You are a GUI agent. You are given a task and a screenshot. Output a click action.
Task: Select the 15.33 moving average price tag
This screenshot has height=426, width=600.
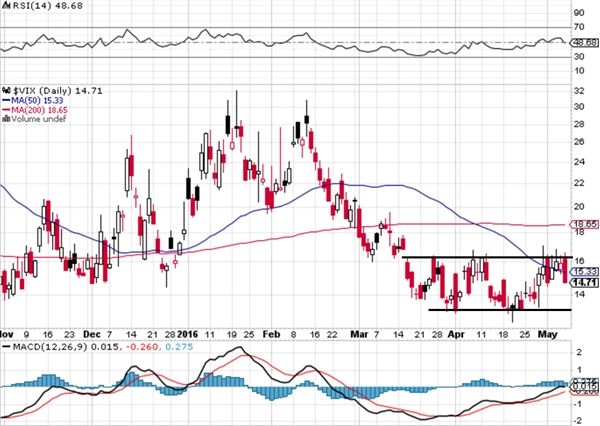pyautogui.click(x=584, y=272)
